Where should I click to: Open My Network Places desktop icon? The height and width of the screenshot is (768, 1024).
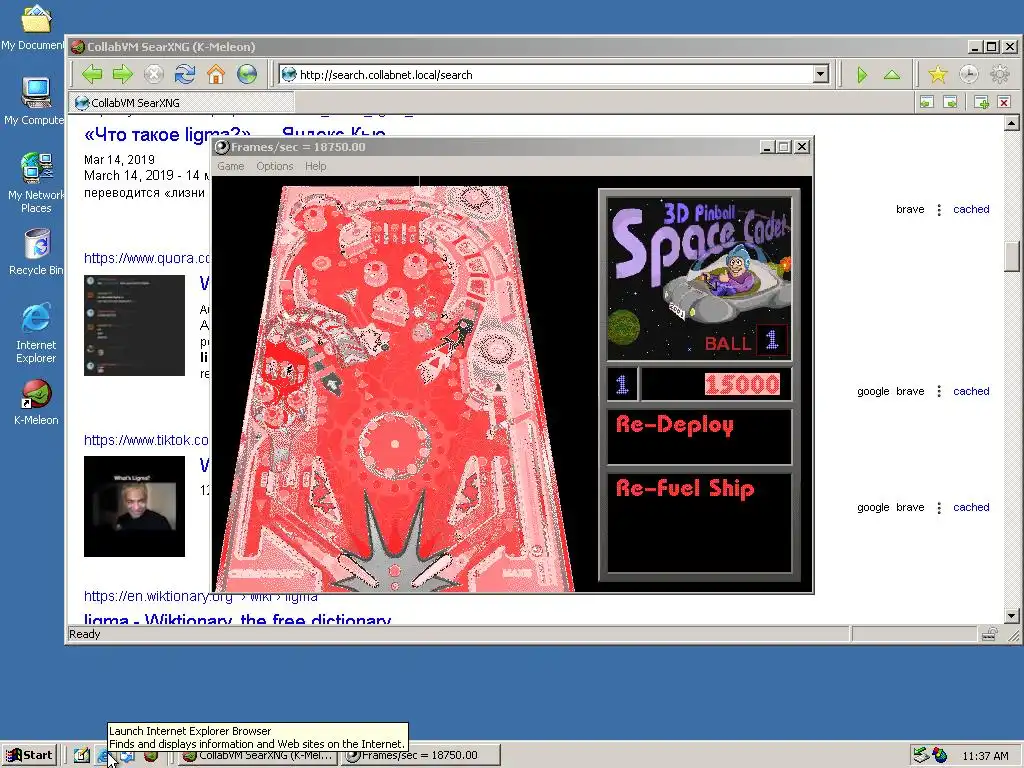pos(35,182)
